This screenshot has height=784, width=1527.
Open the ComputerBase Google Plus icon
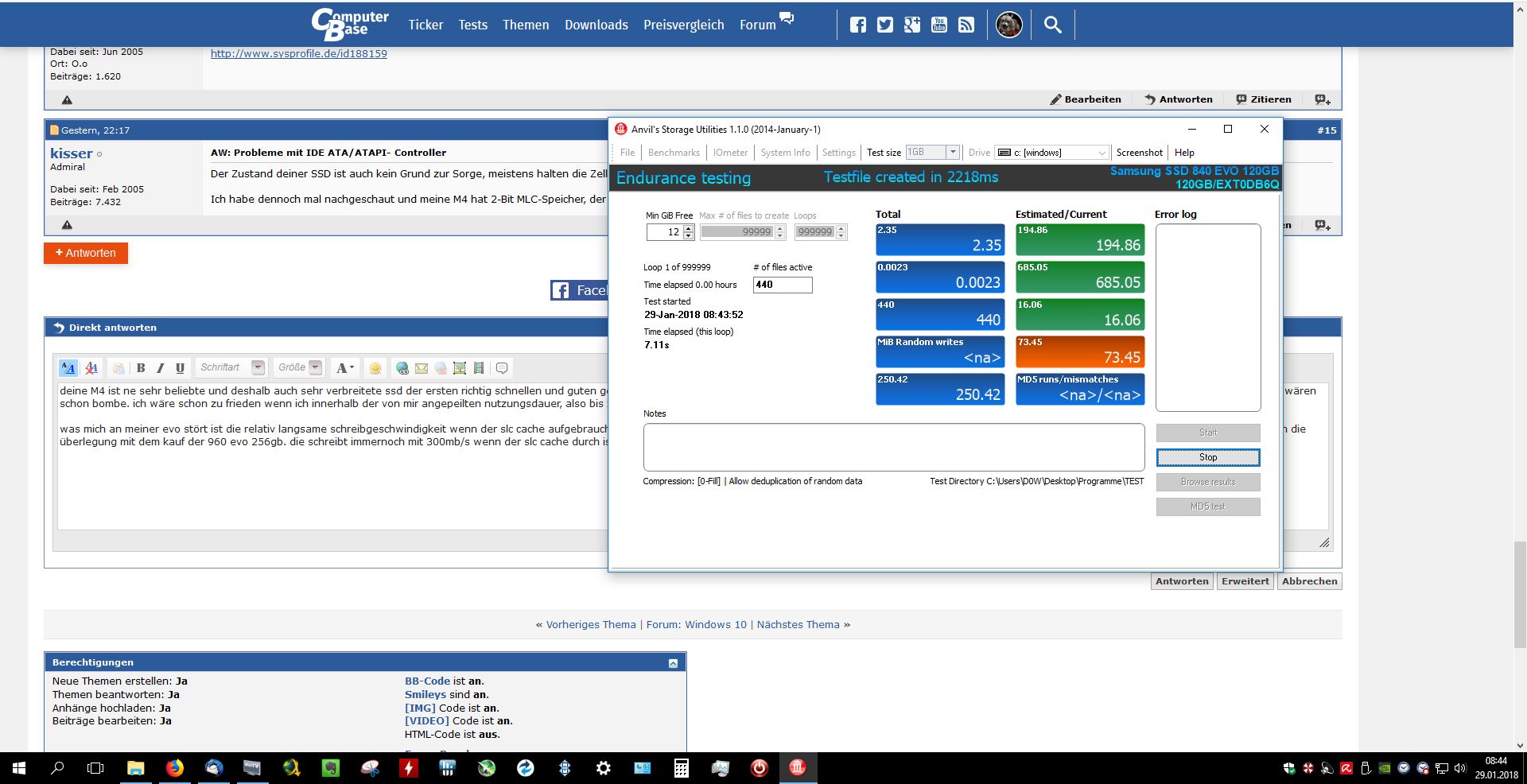point(912,25)
